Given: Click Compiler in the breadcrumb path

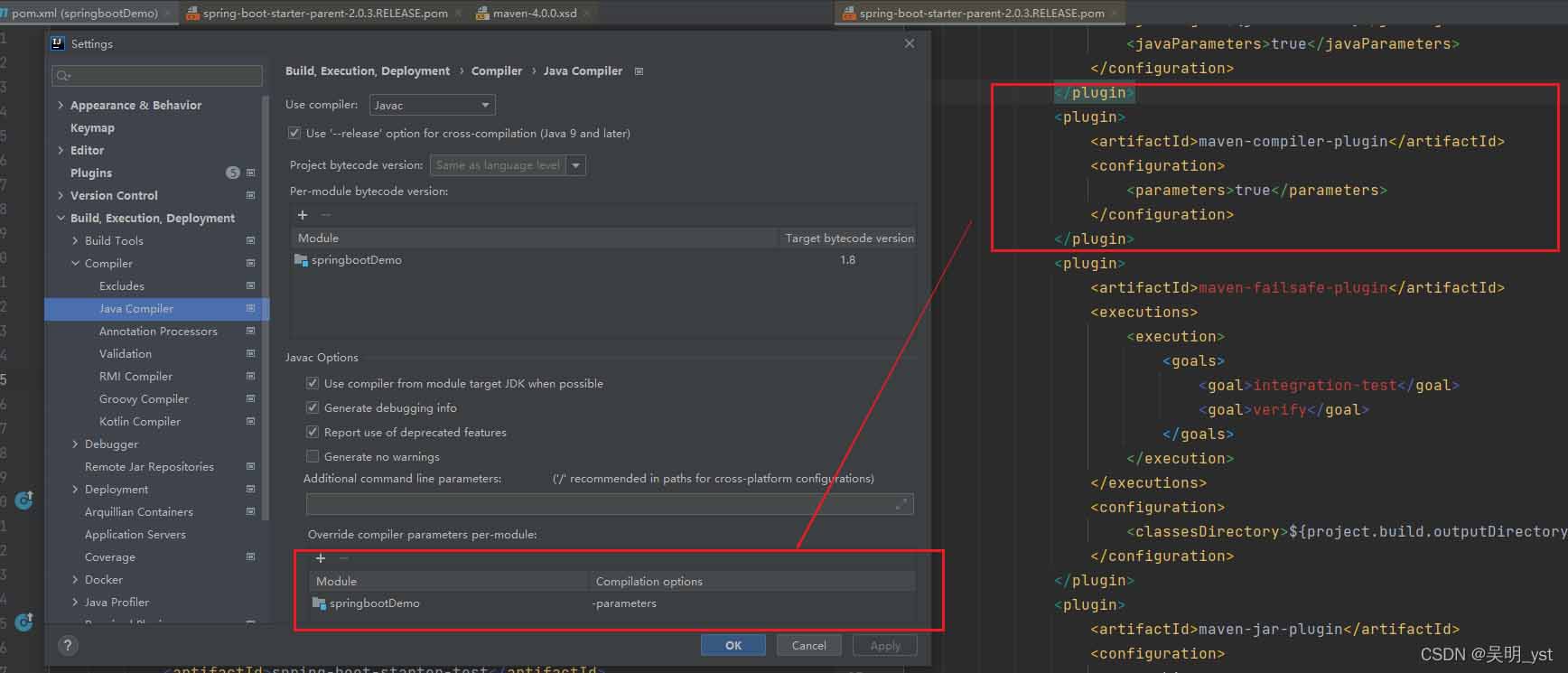Looking at the screenshot, I should 497,70.
